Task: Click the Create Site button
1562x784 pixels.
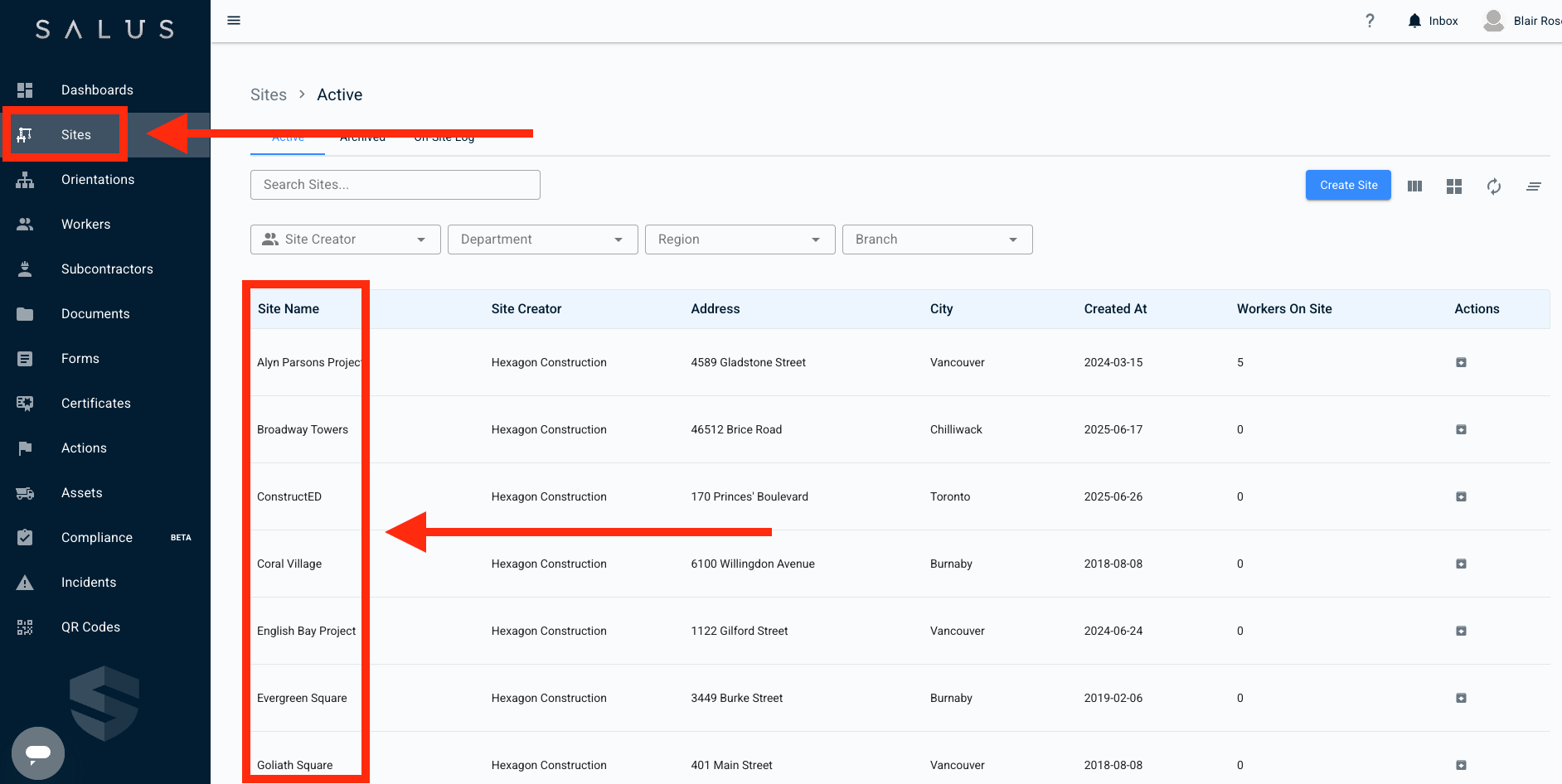Action: point(1348,186)
